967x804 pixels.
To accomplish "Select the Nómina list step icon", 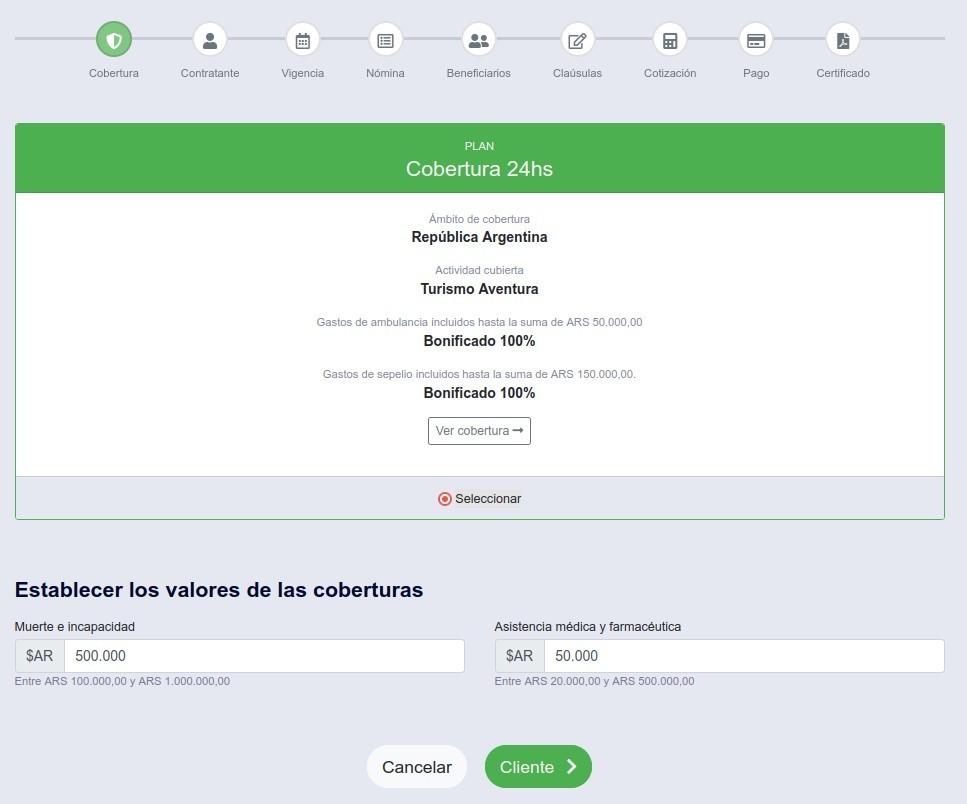I will (x=385, y=40).
